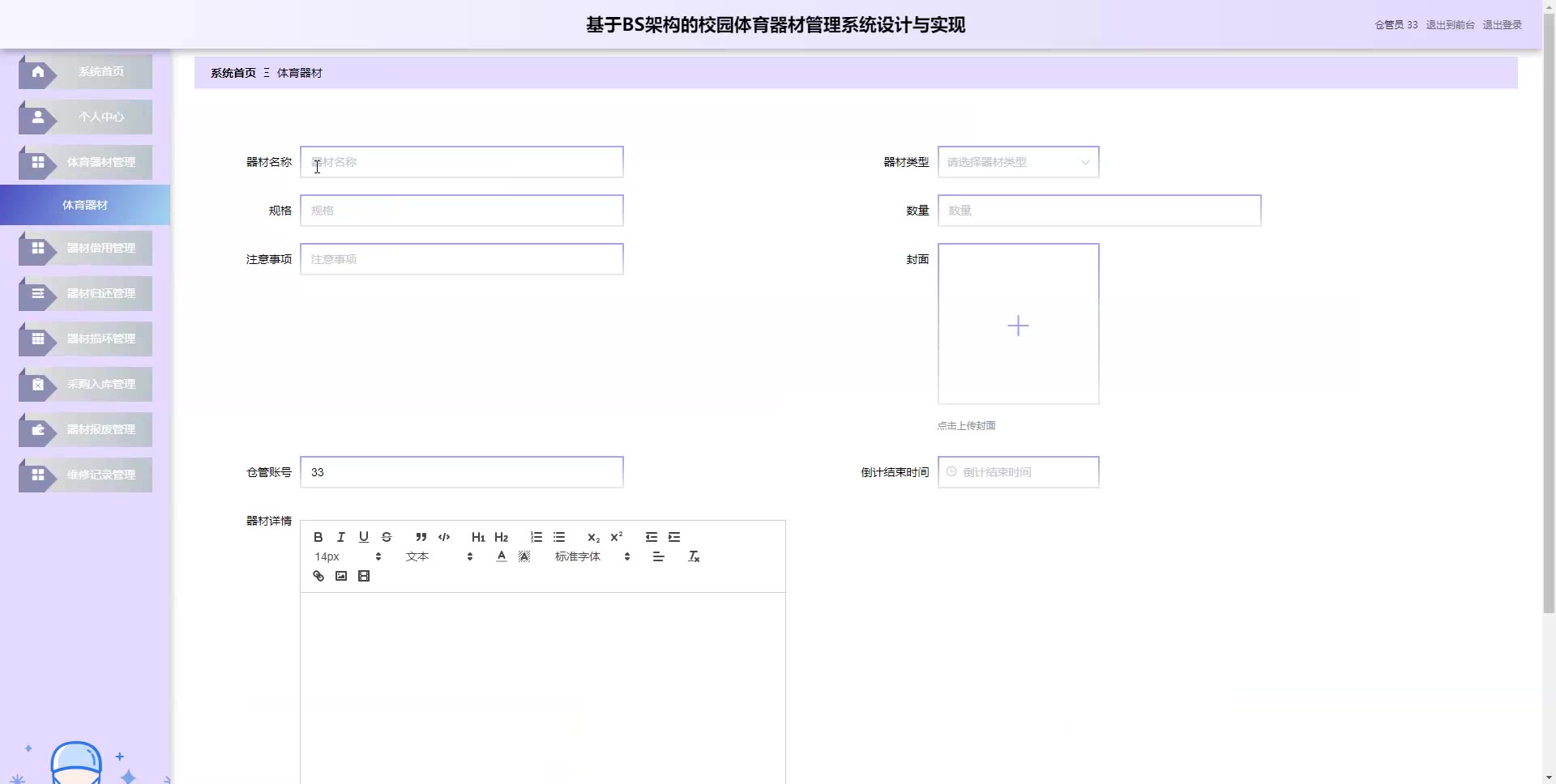Screen dimensions: 1556x784
Task: Open 系统首页 in the sidebar
Action: (85, 71)
